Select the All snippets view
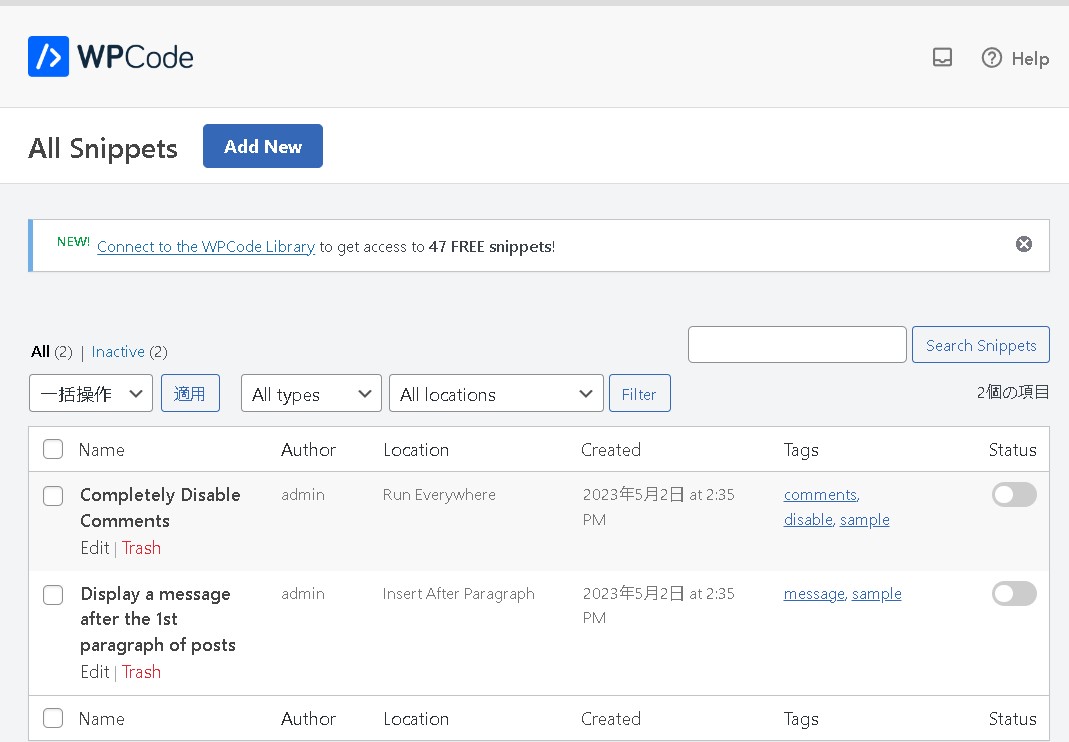1069x742 pixels. 41,351
